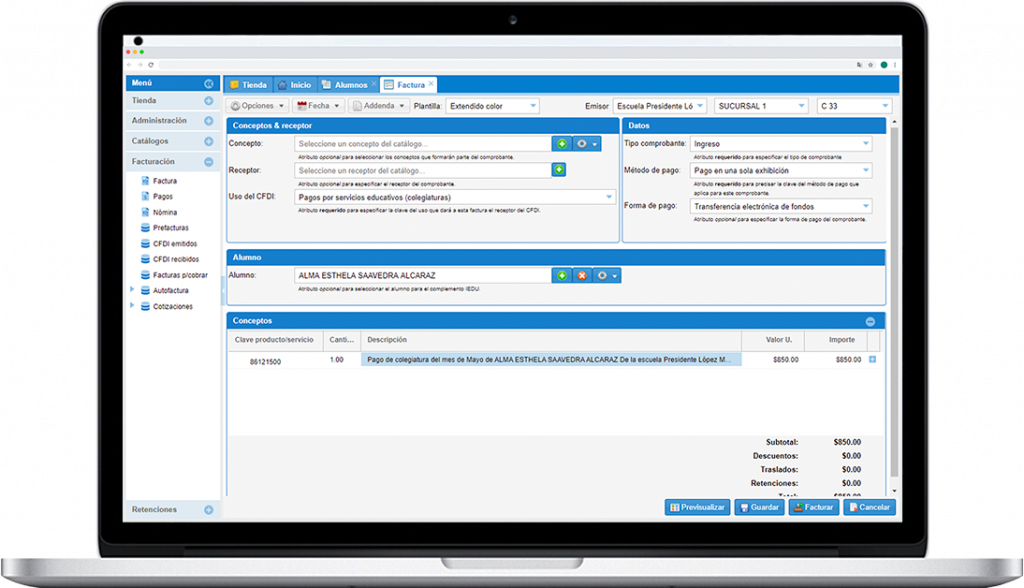Click the Previsualizar button
This screenshot has width=1024, height=588.
tap(697, 507)
